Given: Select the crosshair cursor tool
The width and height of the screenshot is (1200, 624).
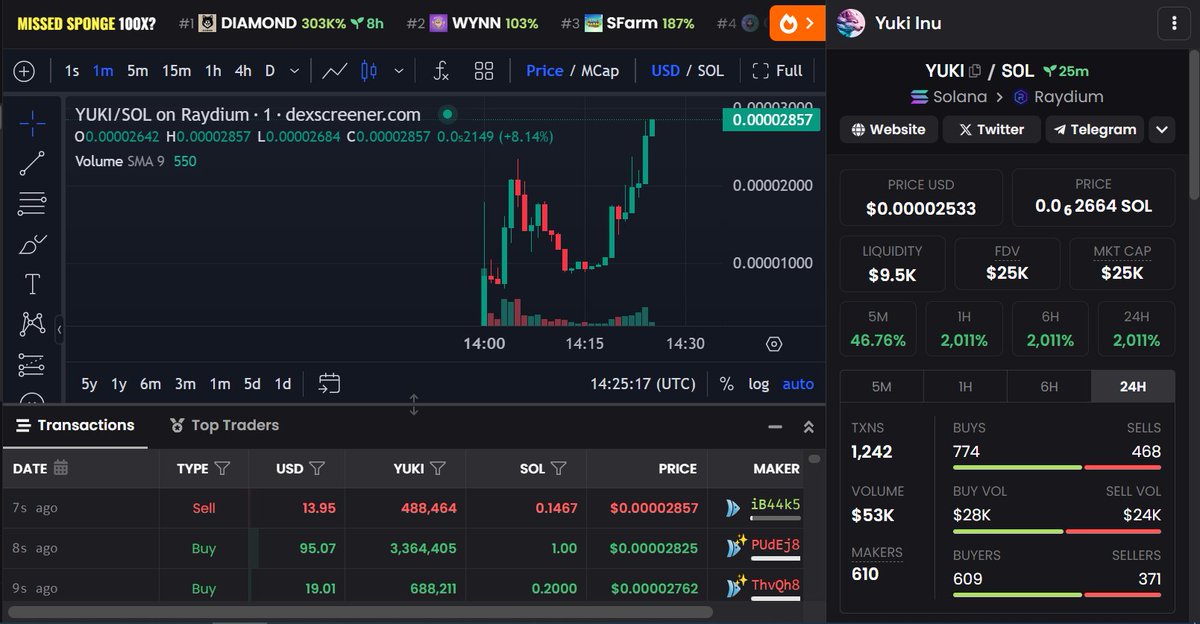Looking at the screenshot, I should [32, 123].
